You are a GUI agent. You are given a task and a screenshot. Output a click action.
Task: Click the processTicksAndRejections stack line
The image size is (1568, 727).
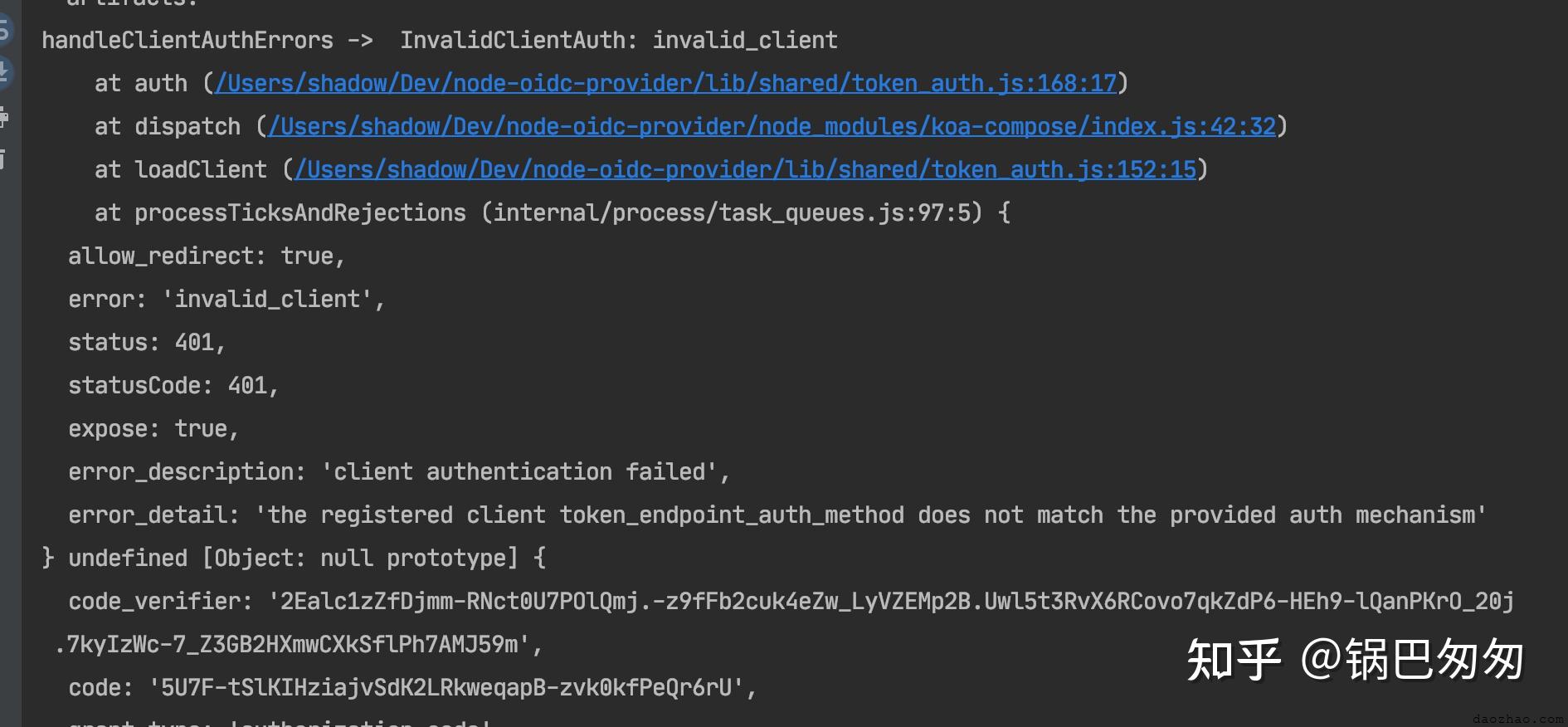click(x=553, y=212)
